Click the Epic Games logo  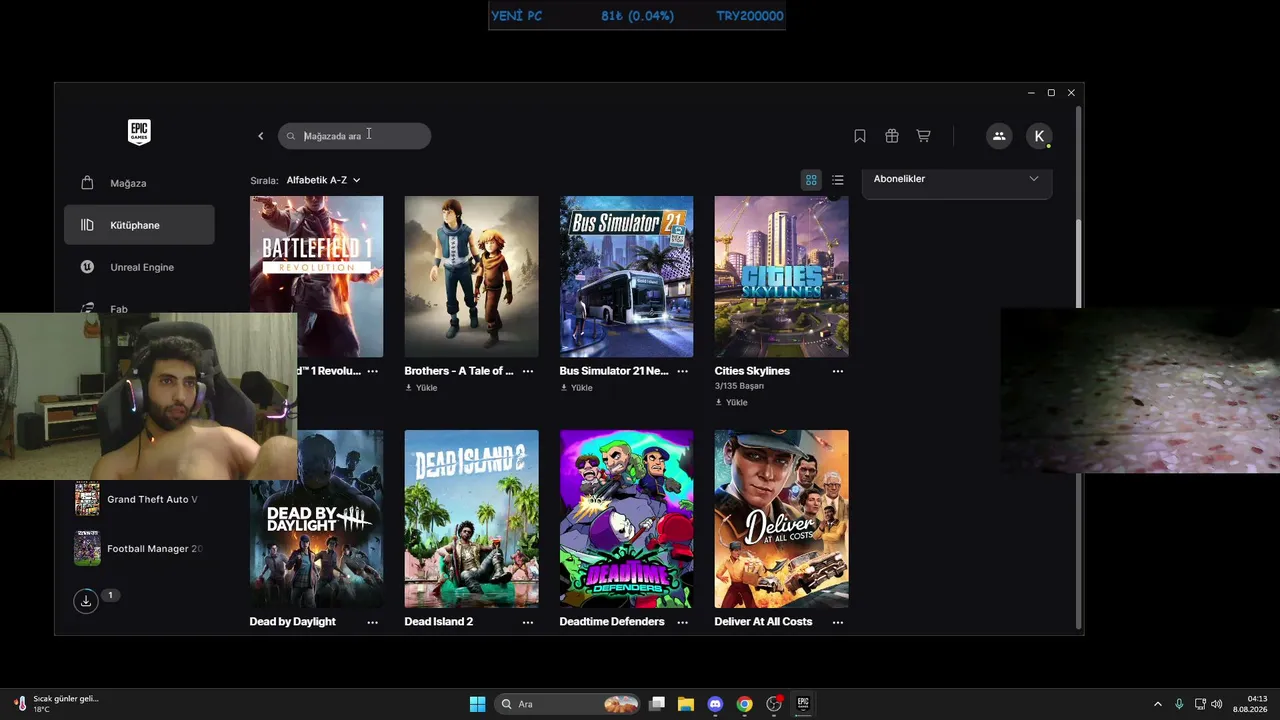[139, 132]
